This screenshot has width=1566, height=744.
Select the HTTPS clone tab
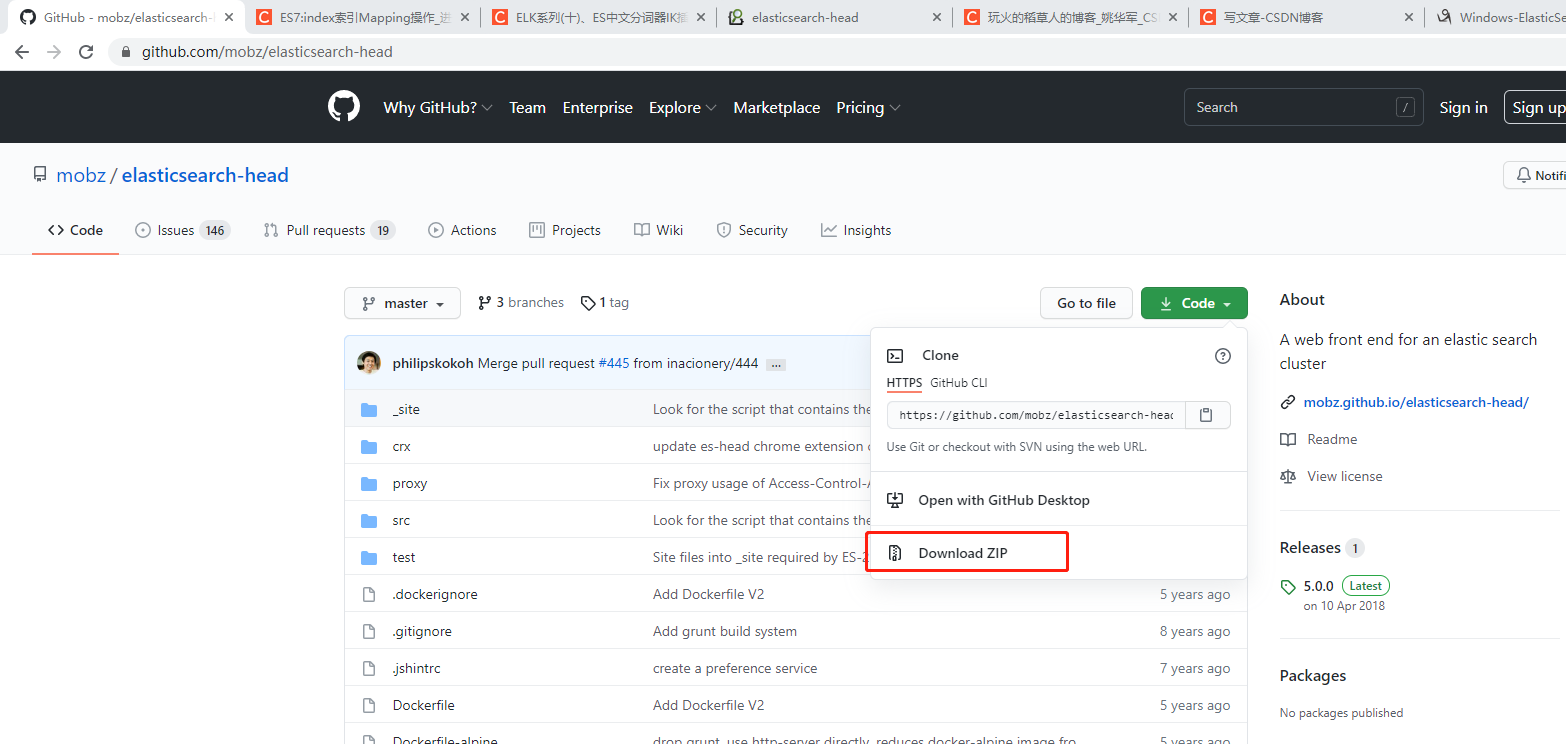click(x=904, y=383)
